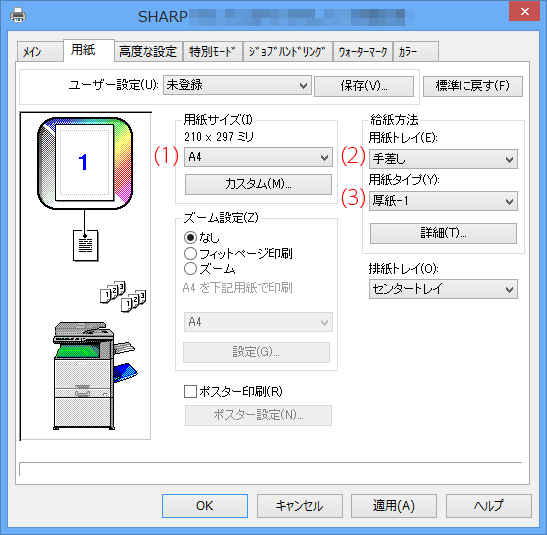
Task: Switch to the メイン tab
Action: (x=40, y=52)
